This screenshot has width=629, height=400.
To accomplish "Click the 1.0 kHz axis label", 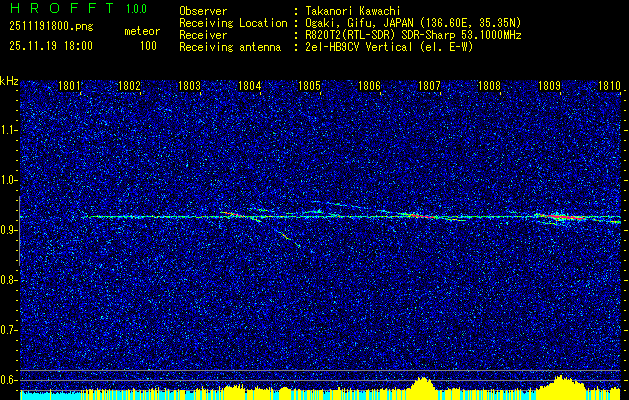I will pos(8,180).
